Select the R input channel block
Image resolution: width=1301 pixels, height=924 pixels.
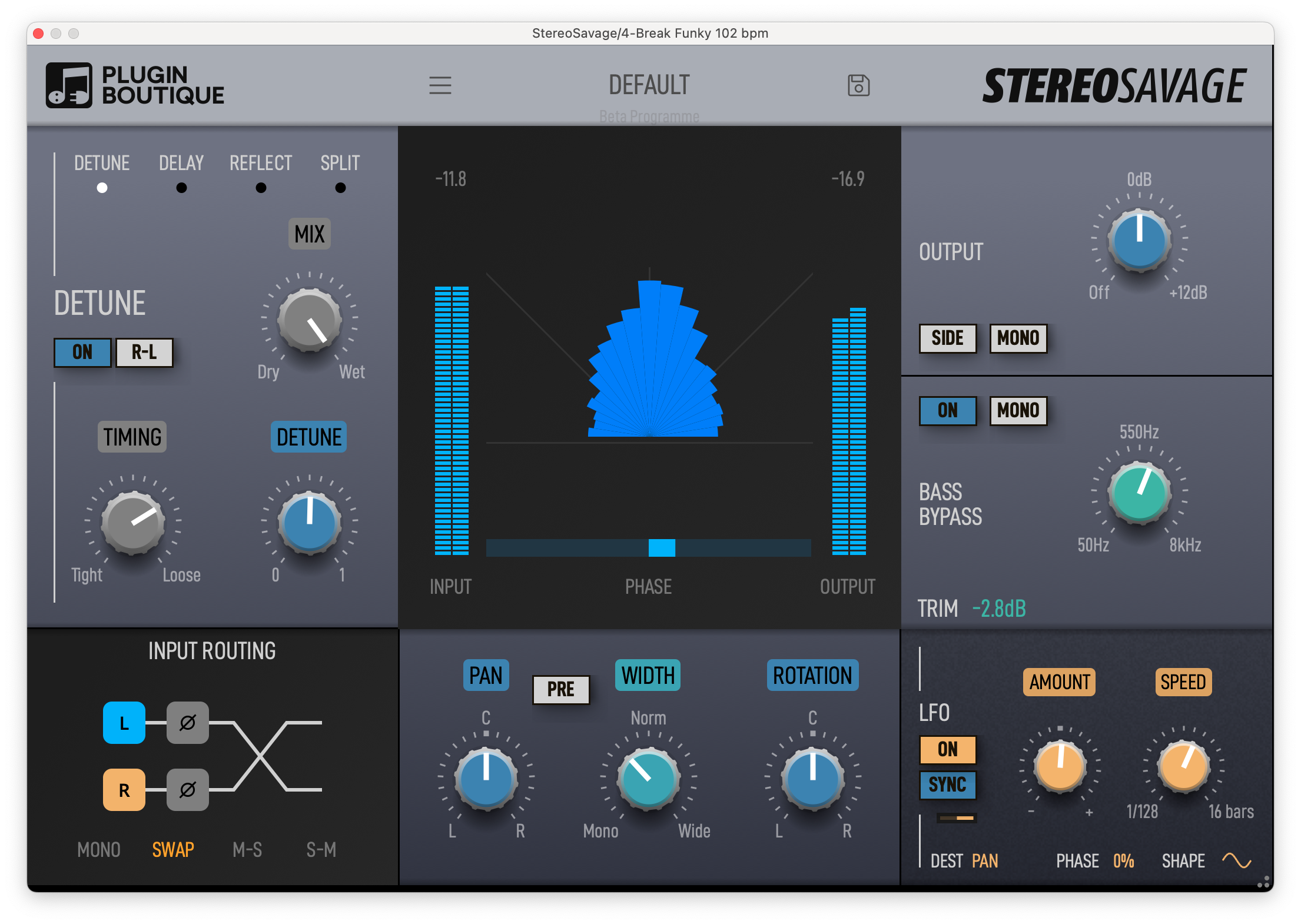point(124,790)
